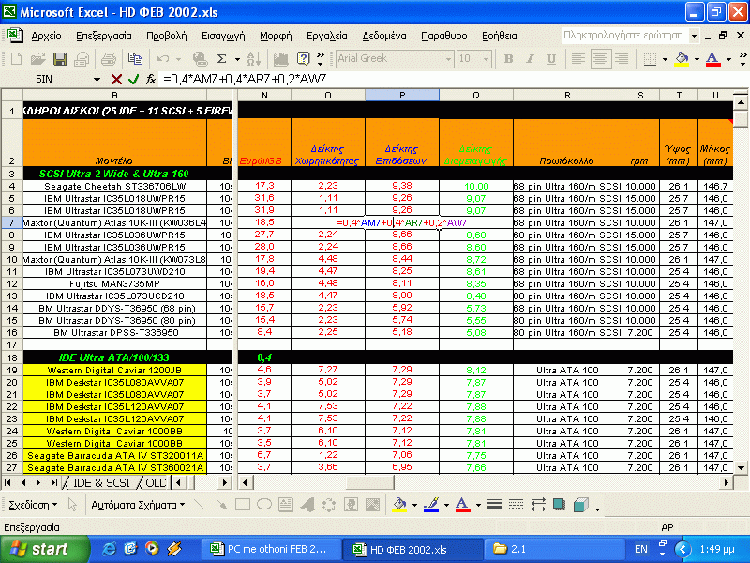Click the Select Objects arrow in the Drawing toolbar

click(x=72, y=505)
